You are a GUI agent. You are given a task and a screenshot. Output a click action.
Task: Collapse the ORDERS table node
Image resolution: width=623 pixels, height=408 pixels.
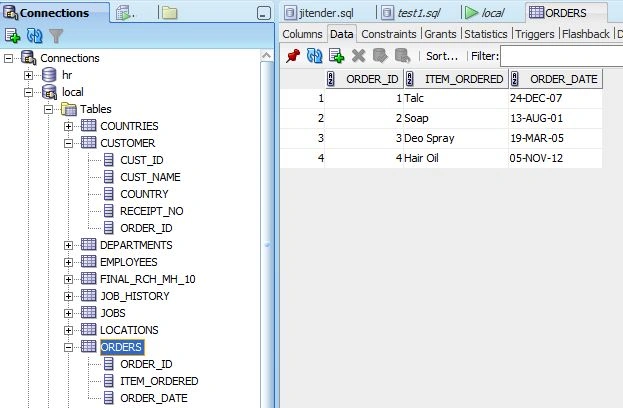[x=68, y=348]
